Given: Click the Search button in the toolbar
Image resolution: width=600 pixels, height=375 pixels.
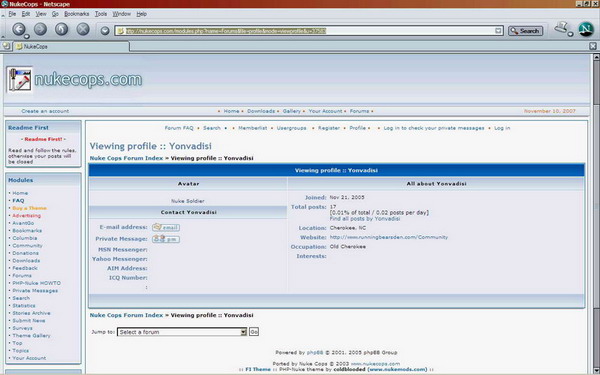Looking at the screenshot, I should 525,31.
